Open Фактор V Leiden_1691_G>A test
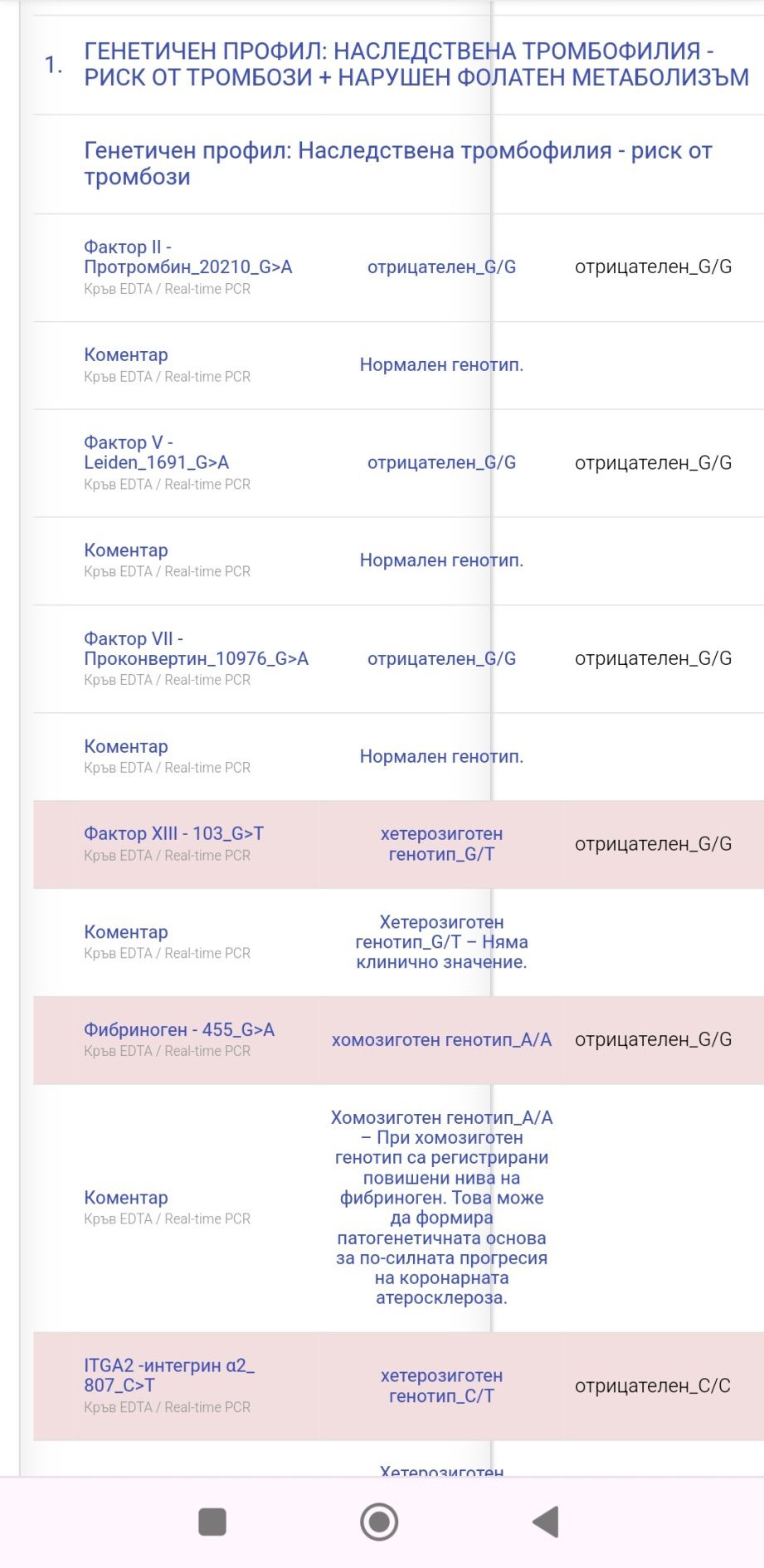The image size is (764, 1568). (x=156, y=453)
